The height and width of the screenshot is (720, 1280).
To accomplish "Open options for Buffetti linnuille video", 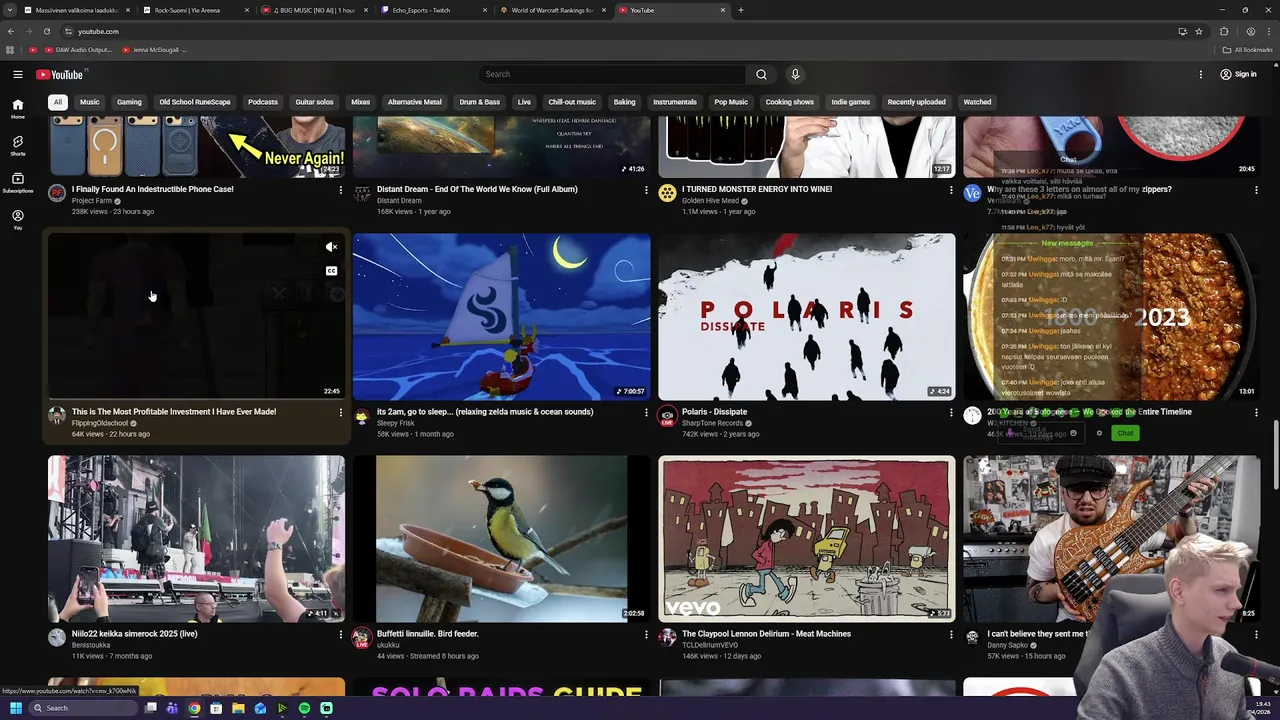I will [646, 634].
